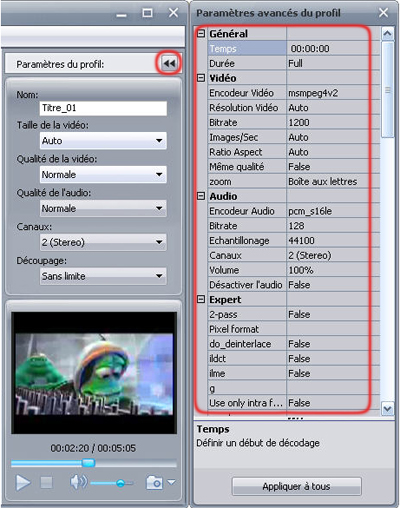Select video Bitrate value 1200
This screenshot has width=400, height=508.
(x=333, y=122)
